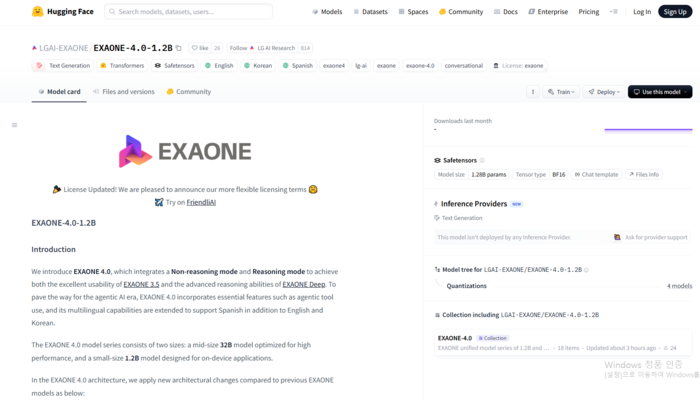Select the Safetensors tag
The width and height of the screenshot is (700, 400).
(x=175, y=66)
